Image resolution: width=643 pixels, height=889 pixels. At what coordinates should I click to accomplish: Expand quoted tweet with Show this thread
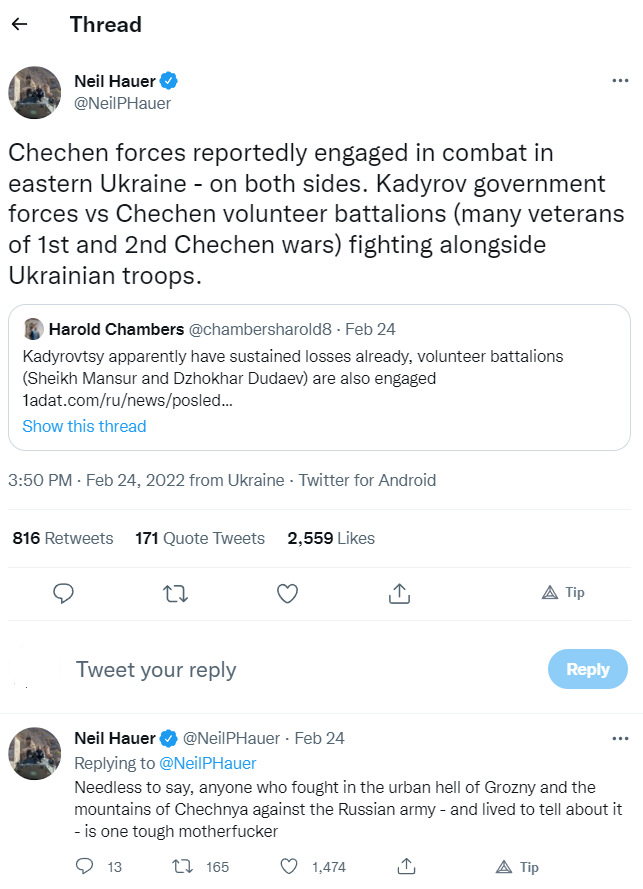click(84, 426)
